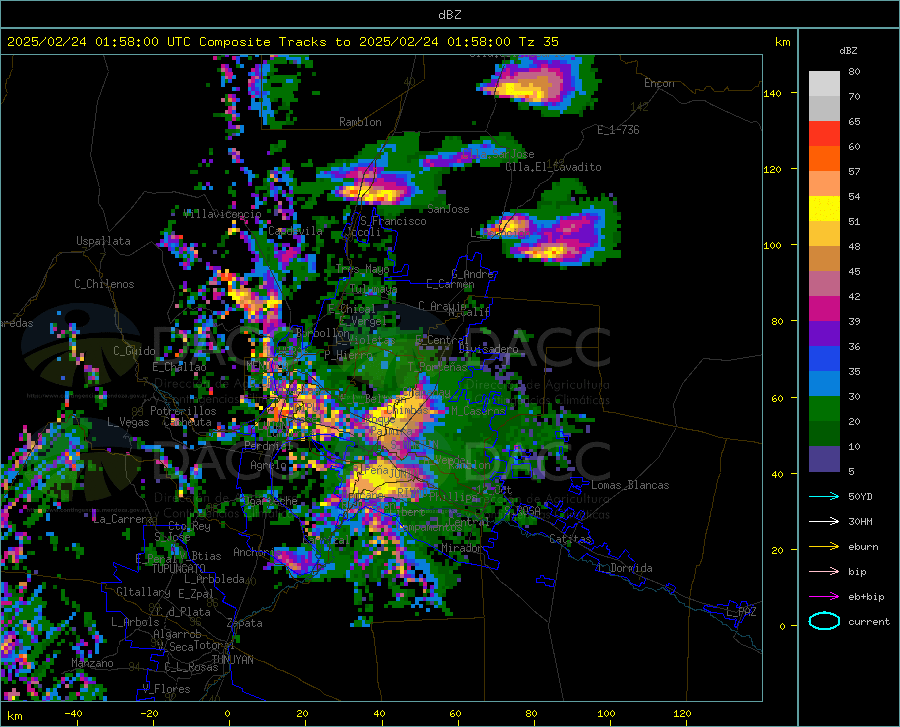Click the Tz 35 threshold text

point(538,42)
